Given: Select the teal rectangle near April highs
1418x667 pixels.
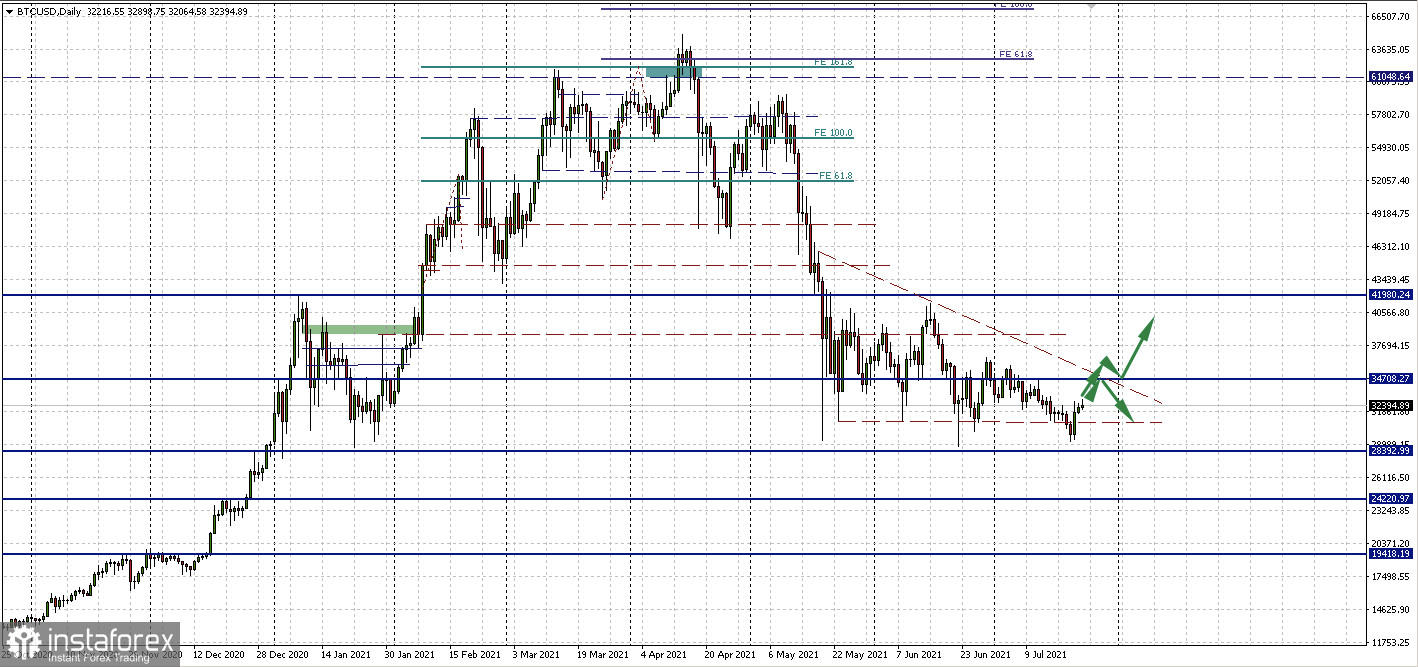Looking at the screenshot, I should [x=674, y=71].
